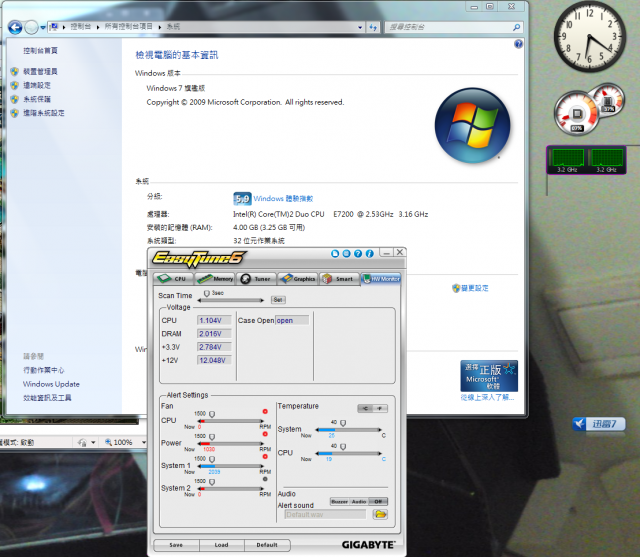The width and height of the screenshot is (640, 557).
Task: Open the blue help icon in System window
Action: coord(518,44)
